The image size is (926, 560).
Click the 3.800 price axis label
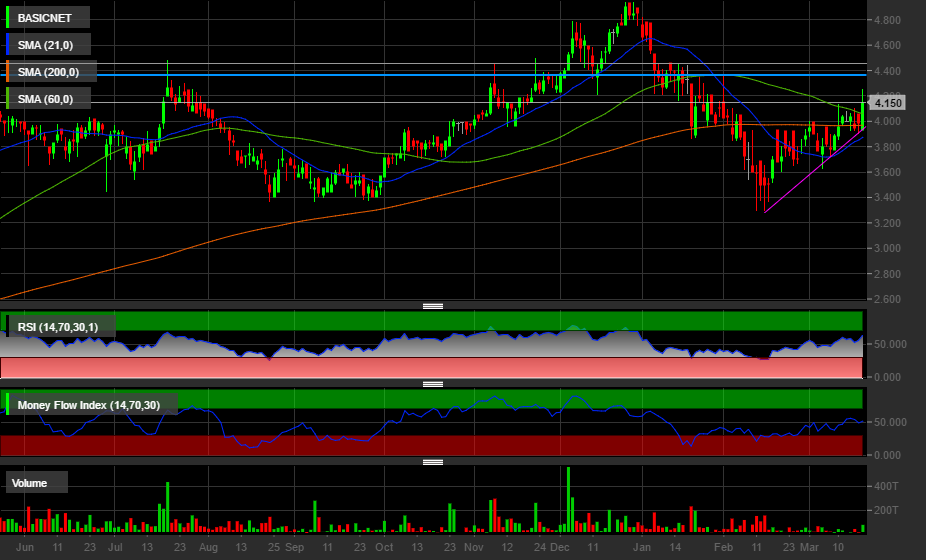(x=888, y=147)
